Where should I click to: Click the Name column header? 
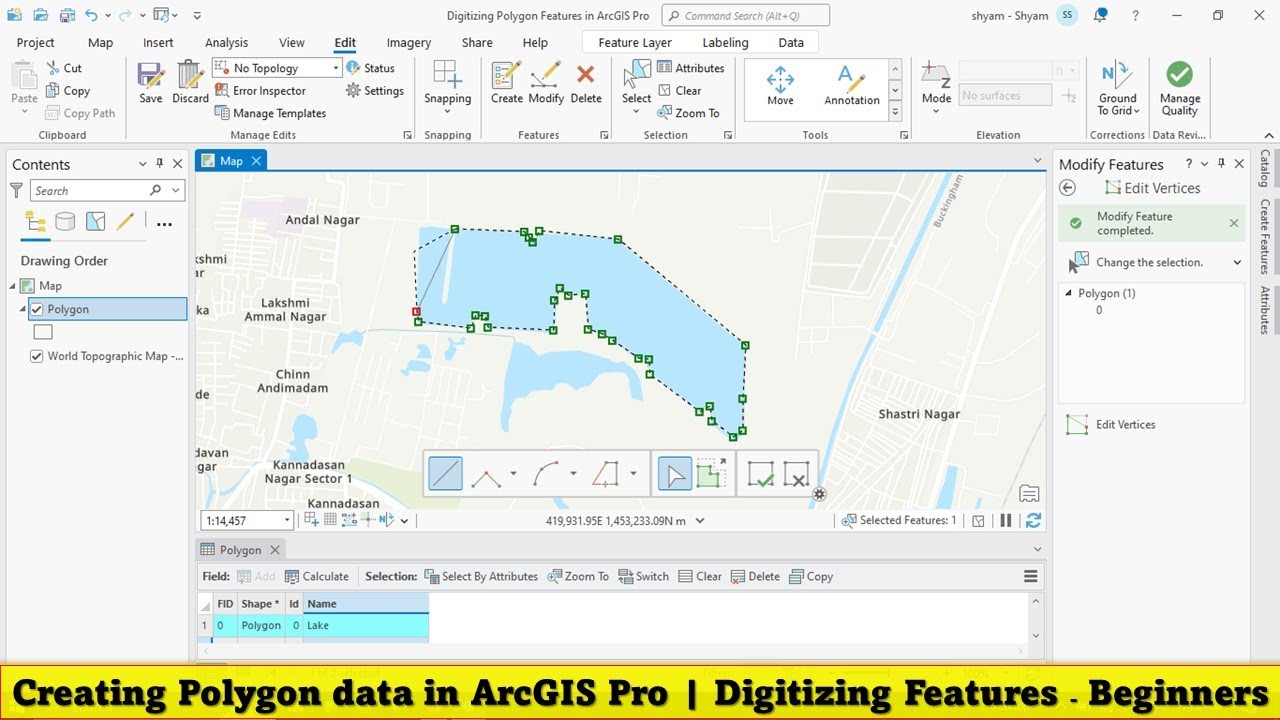pos(366,604)
